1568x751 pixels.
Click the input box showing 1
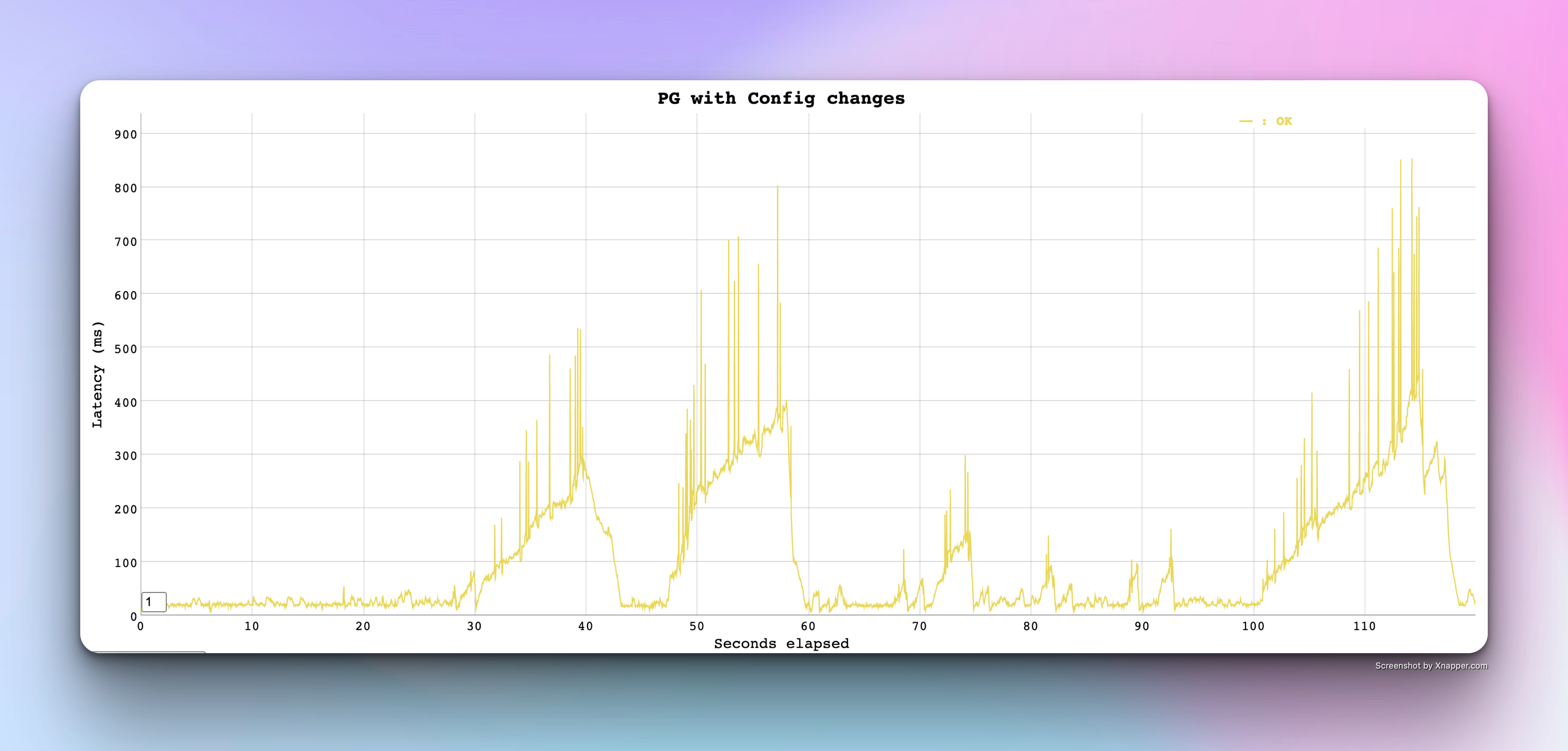[153, 602]
